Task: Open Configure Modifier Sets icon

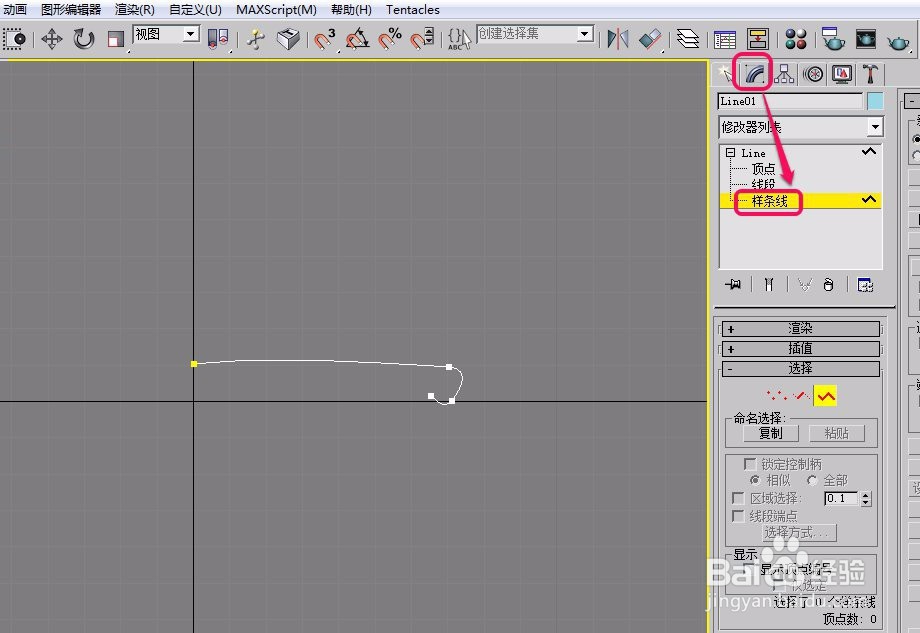Action: pos(865,285)
